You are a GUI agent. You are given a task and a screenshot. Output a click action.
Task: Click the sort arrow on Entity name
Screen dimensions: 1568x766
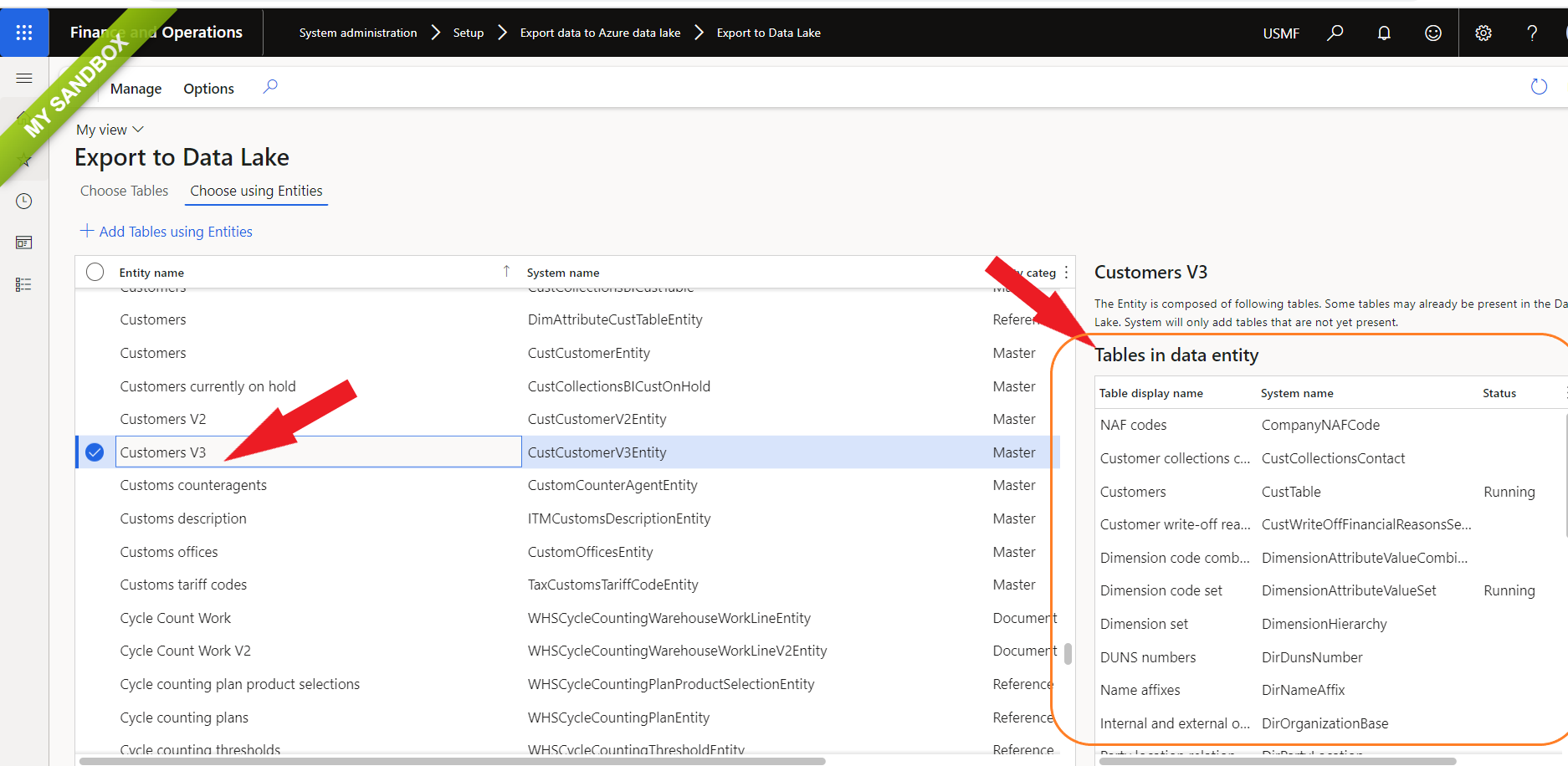tap(506, 271)
